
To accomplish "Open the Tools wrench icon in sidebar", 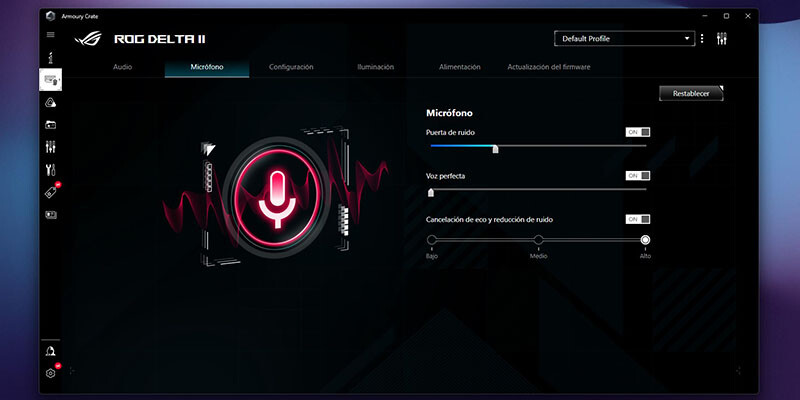I will tap(51, 170).
